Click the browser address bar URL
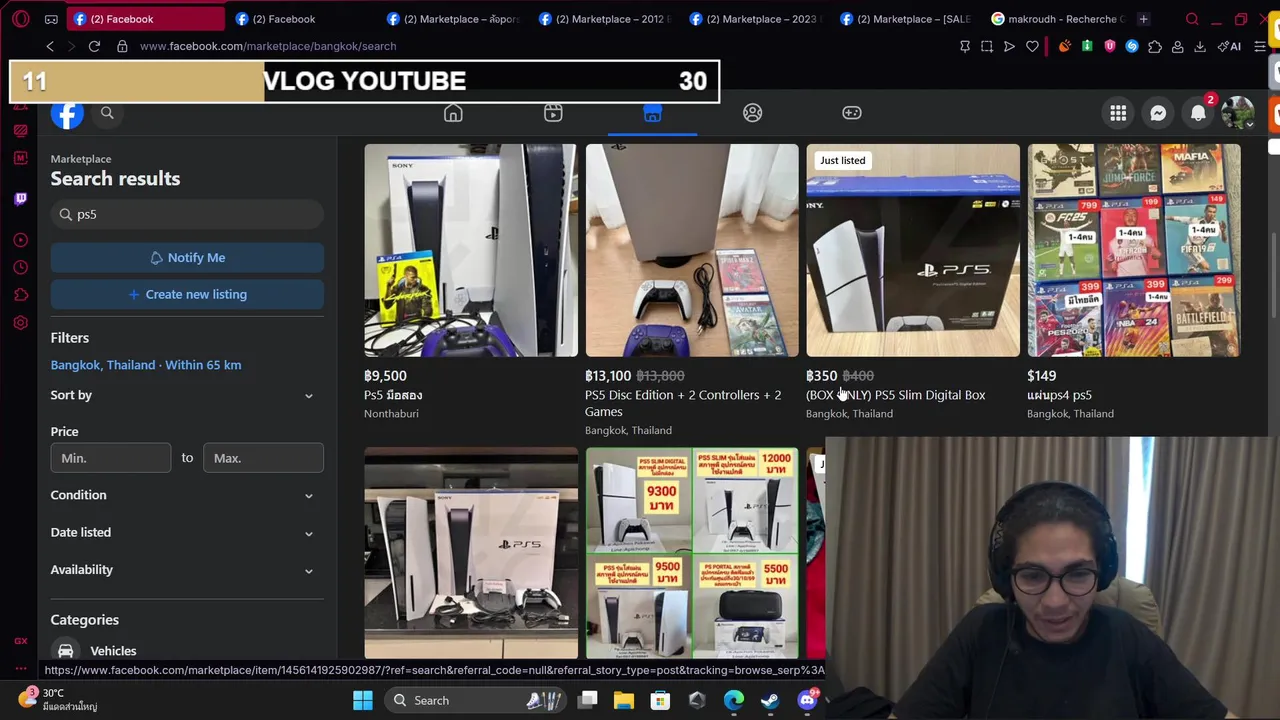1280x720 pixels. [268, 46]
